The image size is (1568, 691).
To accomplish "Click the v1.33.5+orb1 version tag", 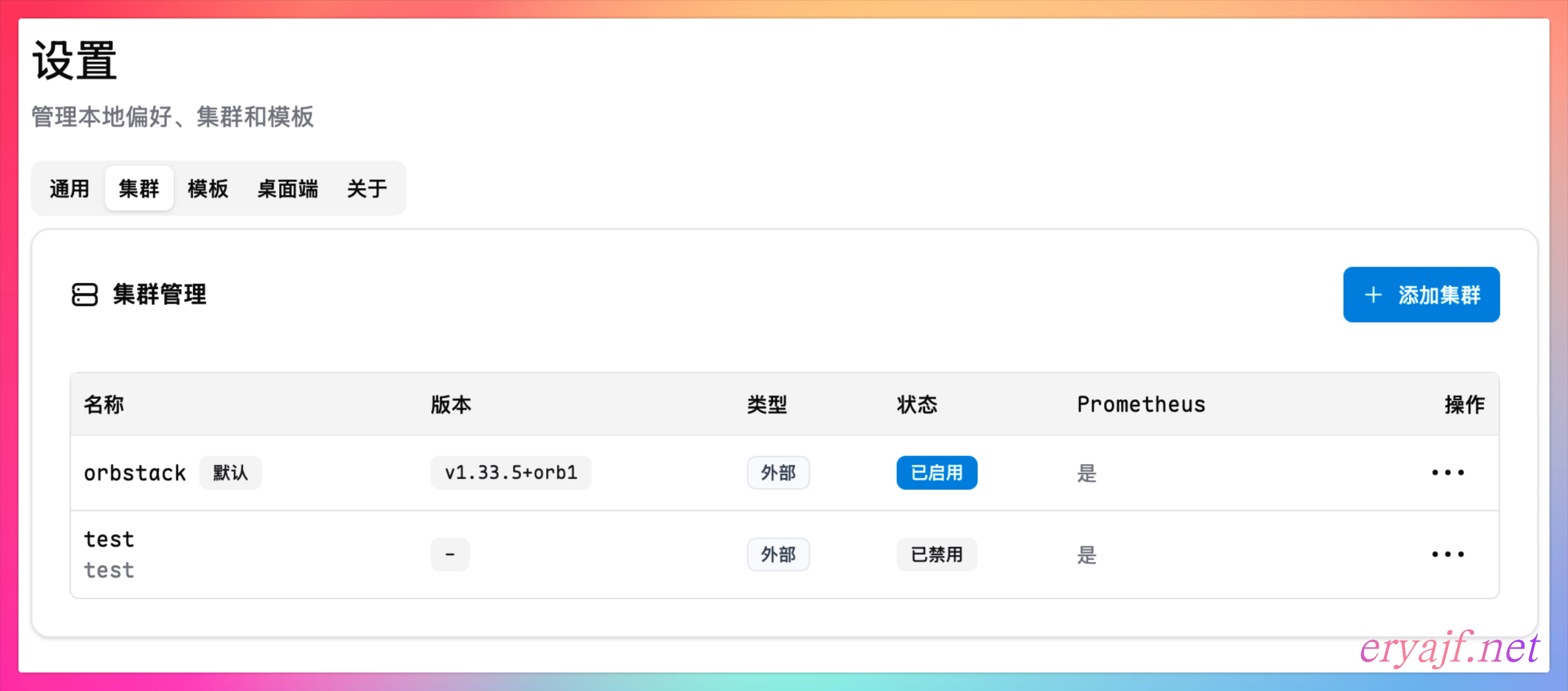I will 511,473.
